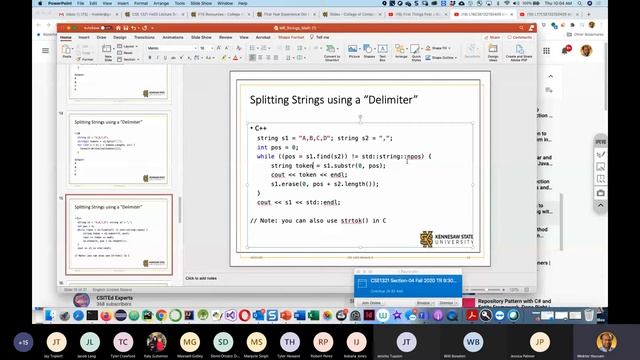The height and width of the screenshot is (360, 640).
Task: Click the notifications bell in browser page
Action: click(x=565, y=51)
